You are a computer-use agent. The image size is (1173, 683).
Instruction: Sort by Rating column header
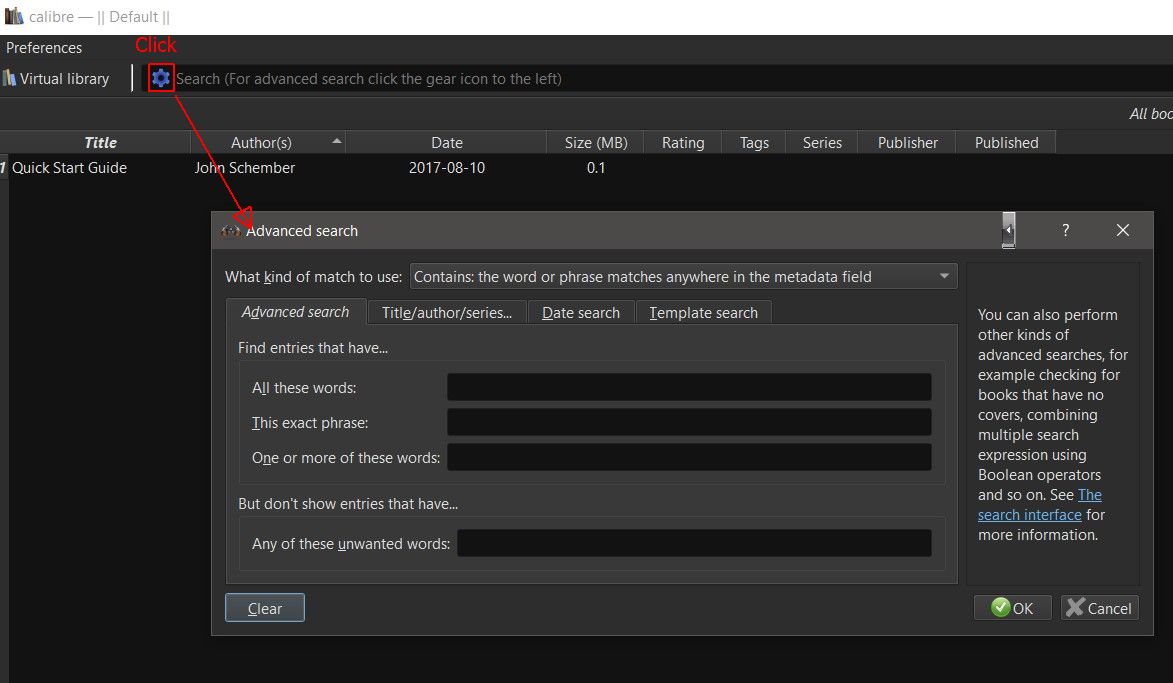[683, 142]
